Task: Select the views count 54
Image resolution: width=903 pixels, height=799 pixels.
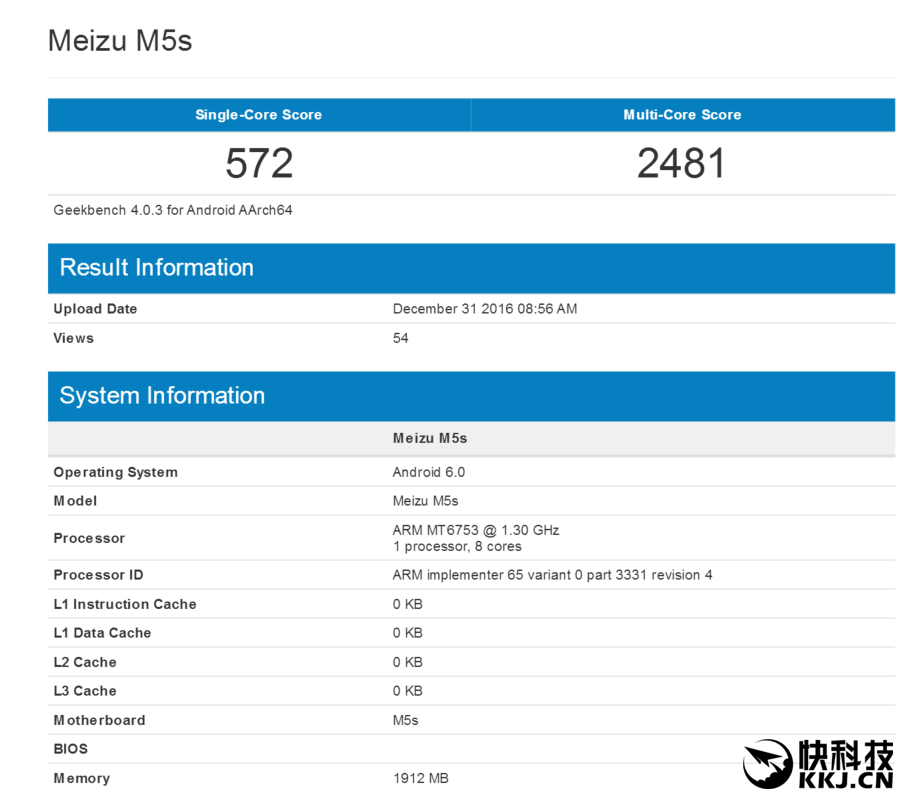Action: [400, 338]
